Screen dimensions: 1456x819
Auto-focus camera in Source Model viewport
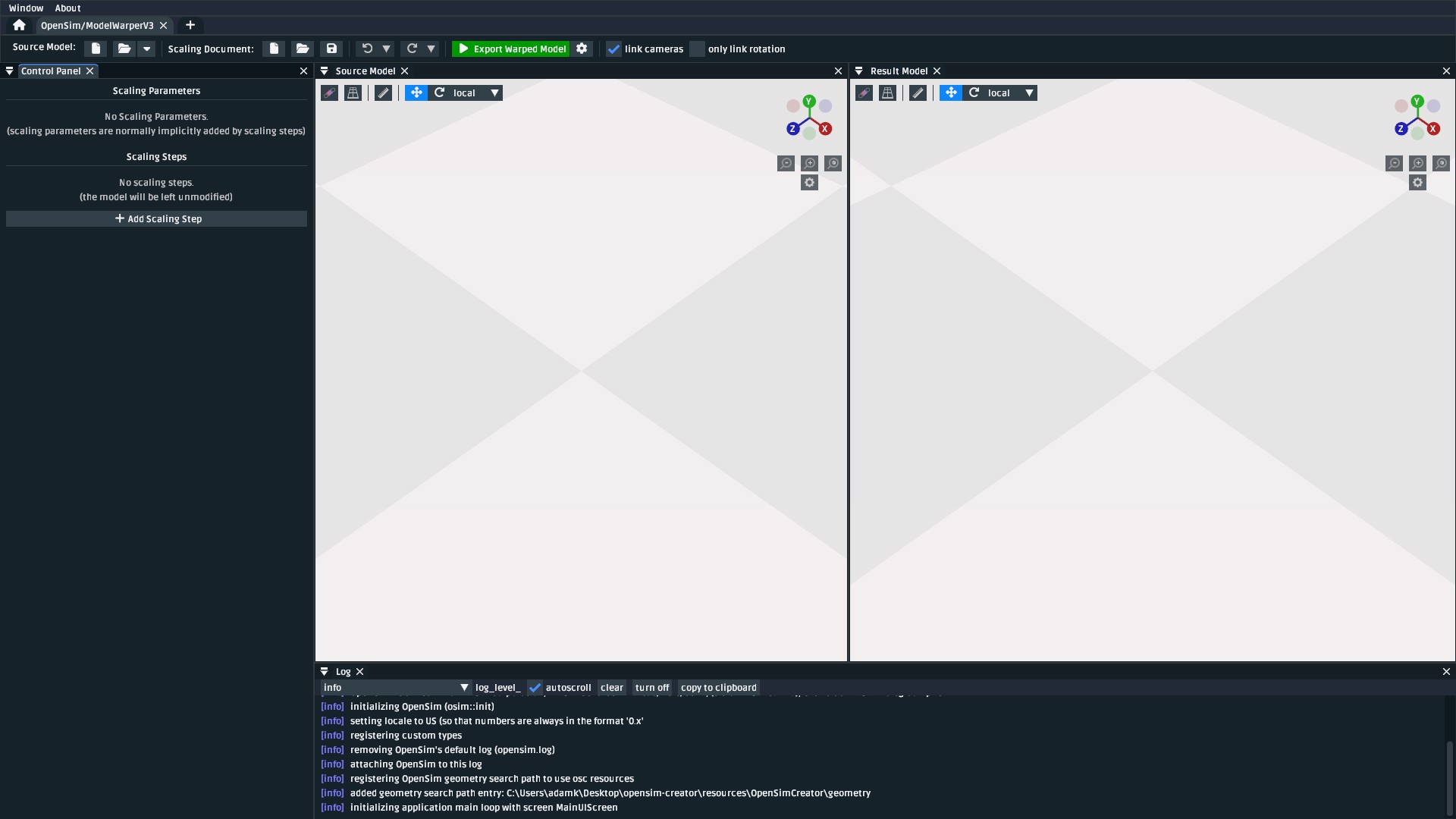833,163
